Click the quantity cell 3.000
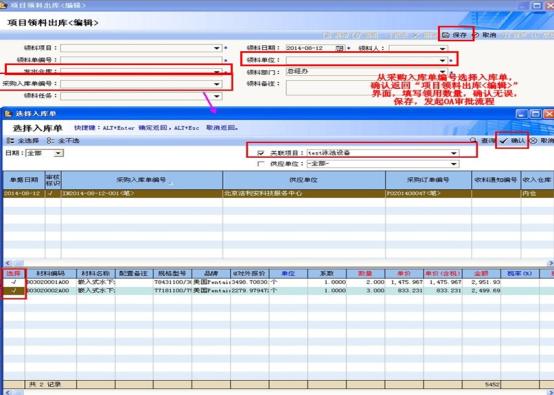554x395 pixels. coord(365,290)
